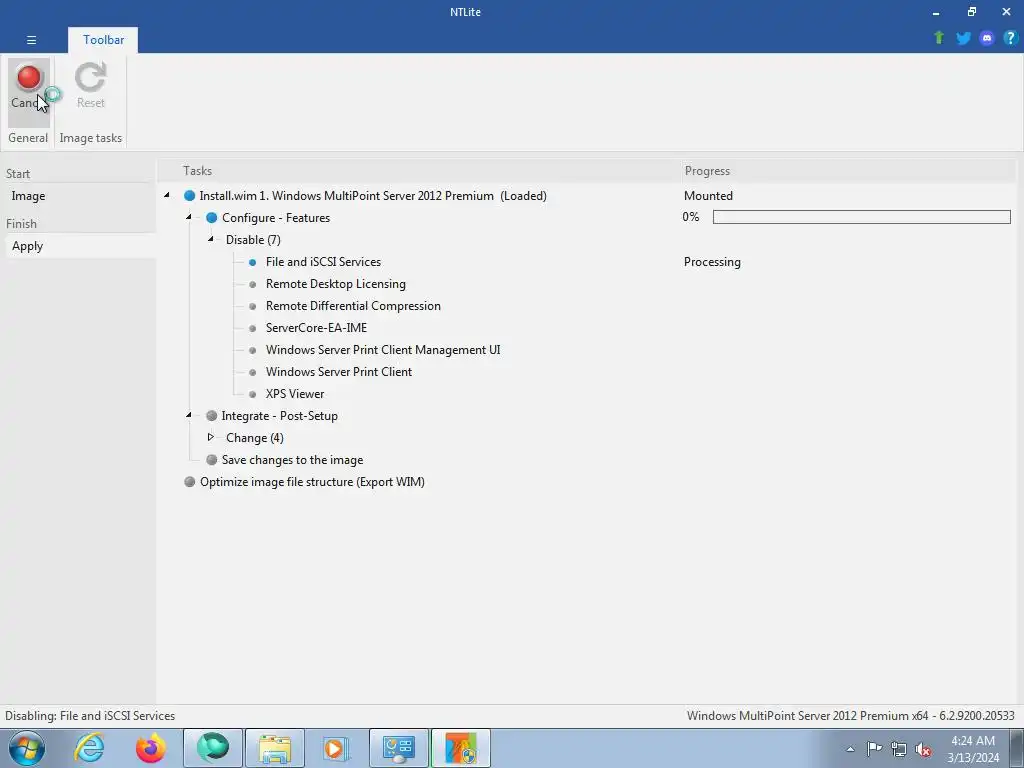The height and width of the screenshot is (768, 1024).
Task: Select File and iSCSI Services task
Action: pyautogui.click(x=323, y=262)
